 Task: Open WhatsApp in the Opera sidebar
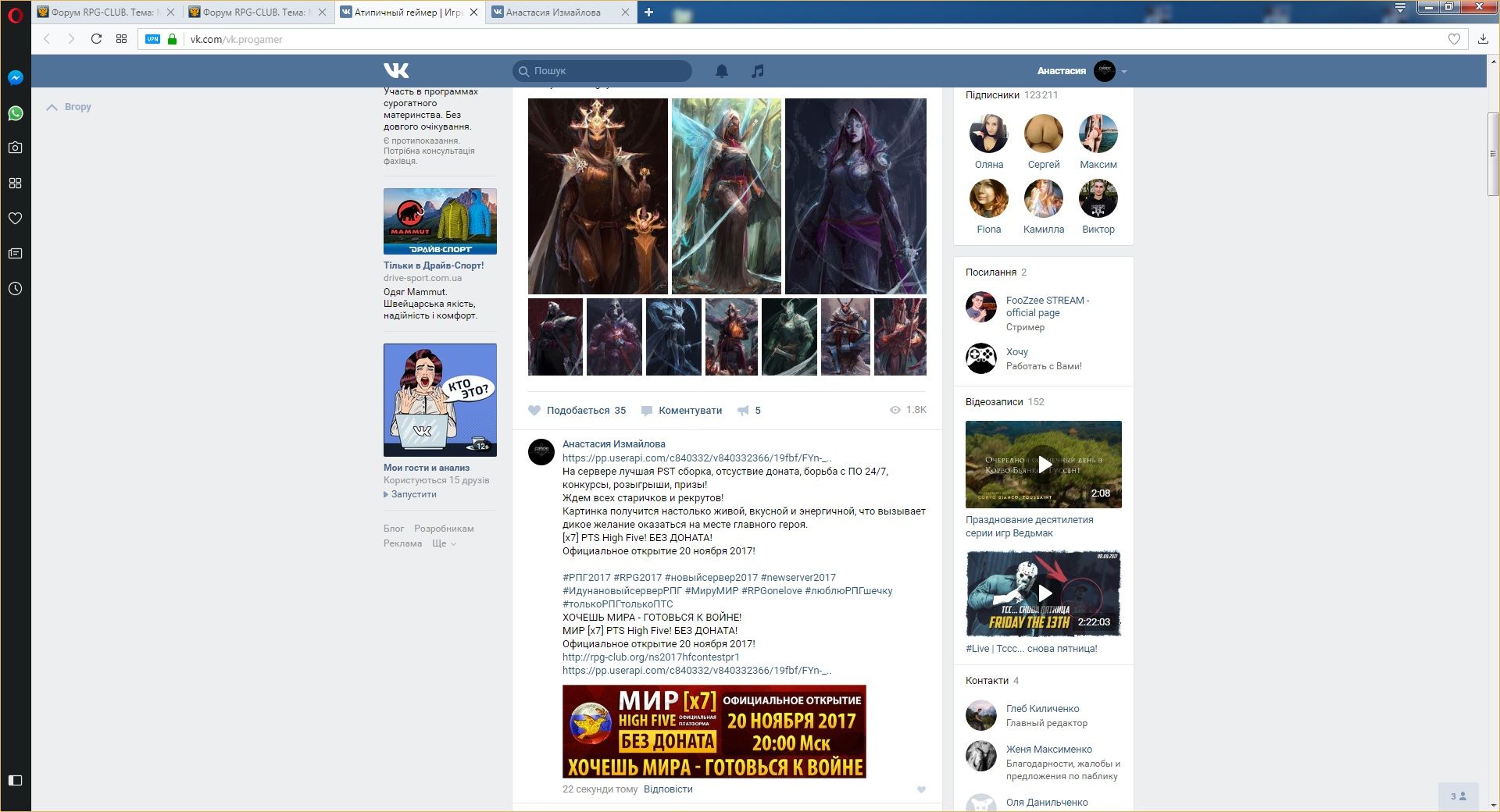pyautogui.click(x=15, y=113)
